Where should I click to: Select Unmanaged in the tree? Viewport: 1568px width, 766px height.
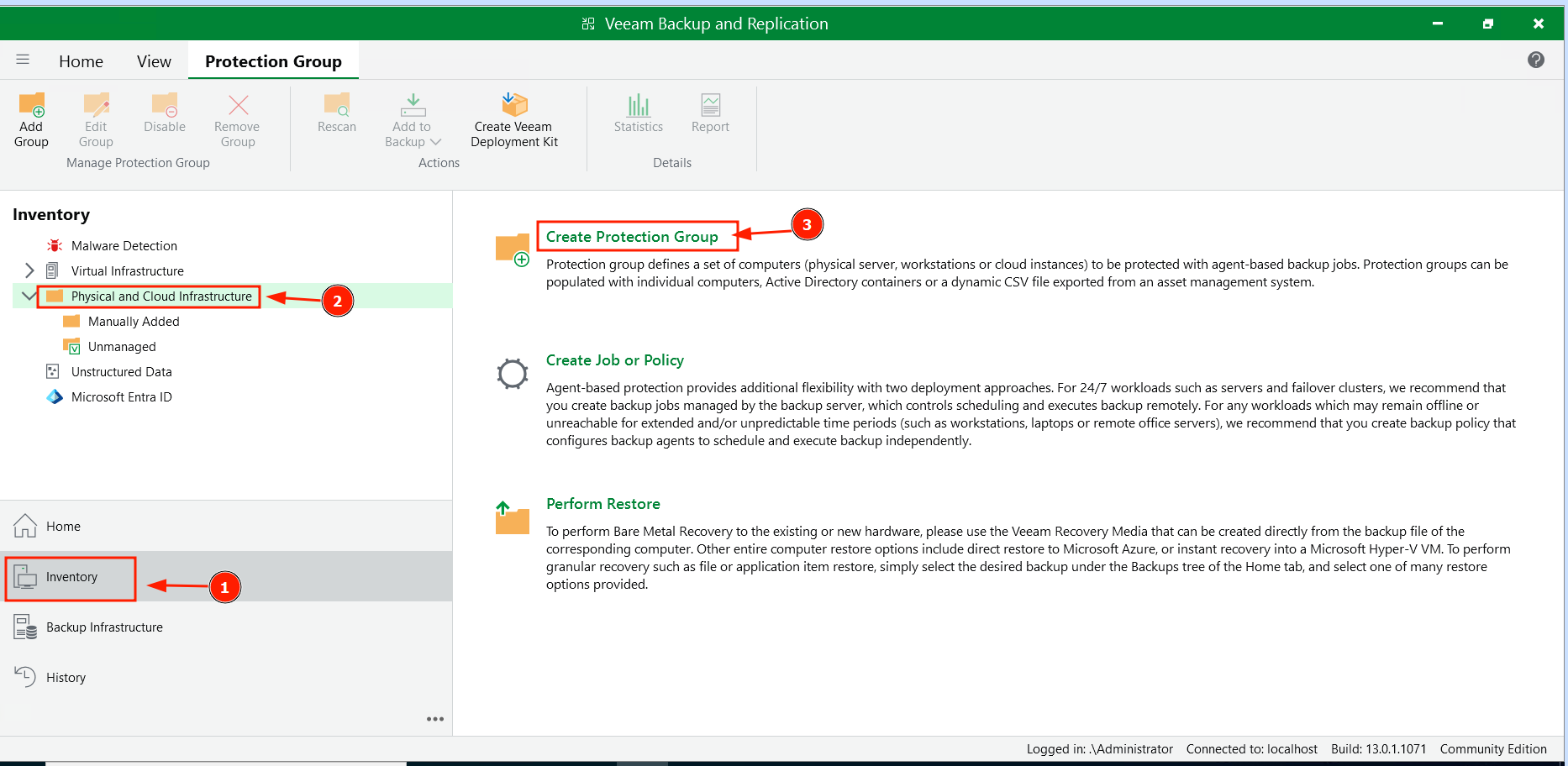point(122,346)
